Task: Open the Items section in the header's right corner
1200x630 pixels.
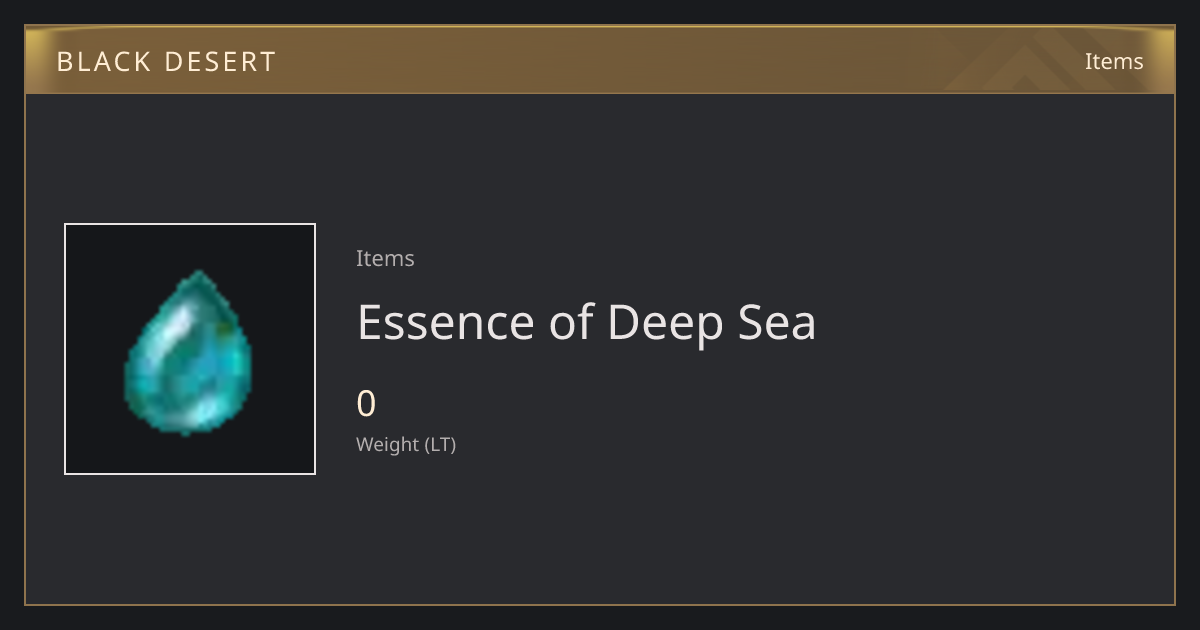Action: click(1114, 61)
